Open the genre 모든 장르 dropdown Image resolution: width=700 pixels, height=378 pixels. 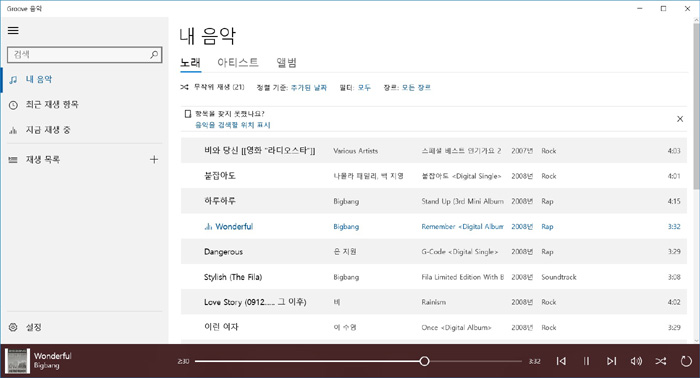pyautogui.click(x=416, y=87)
